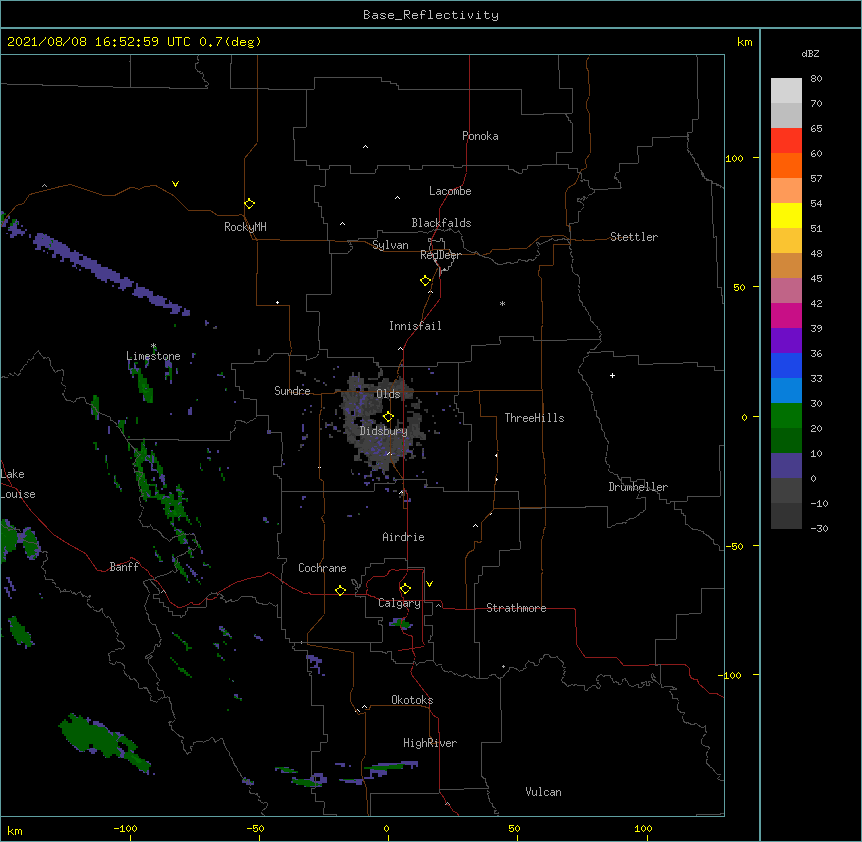Click the yellow radar marker near Olds
This screenshot has width=862, height=842.
(x=388, y=417)
